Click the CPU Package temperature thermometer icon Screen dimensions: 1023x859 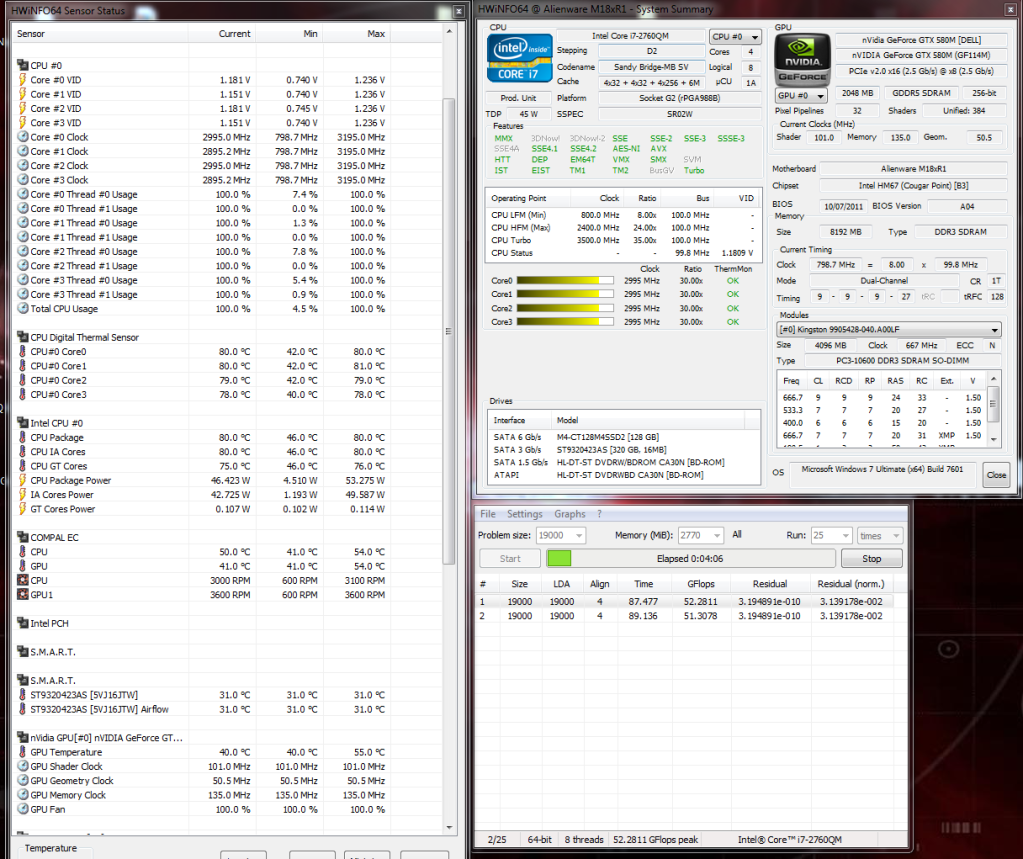(23, 438)
